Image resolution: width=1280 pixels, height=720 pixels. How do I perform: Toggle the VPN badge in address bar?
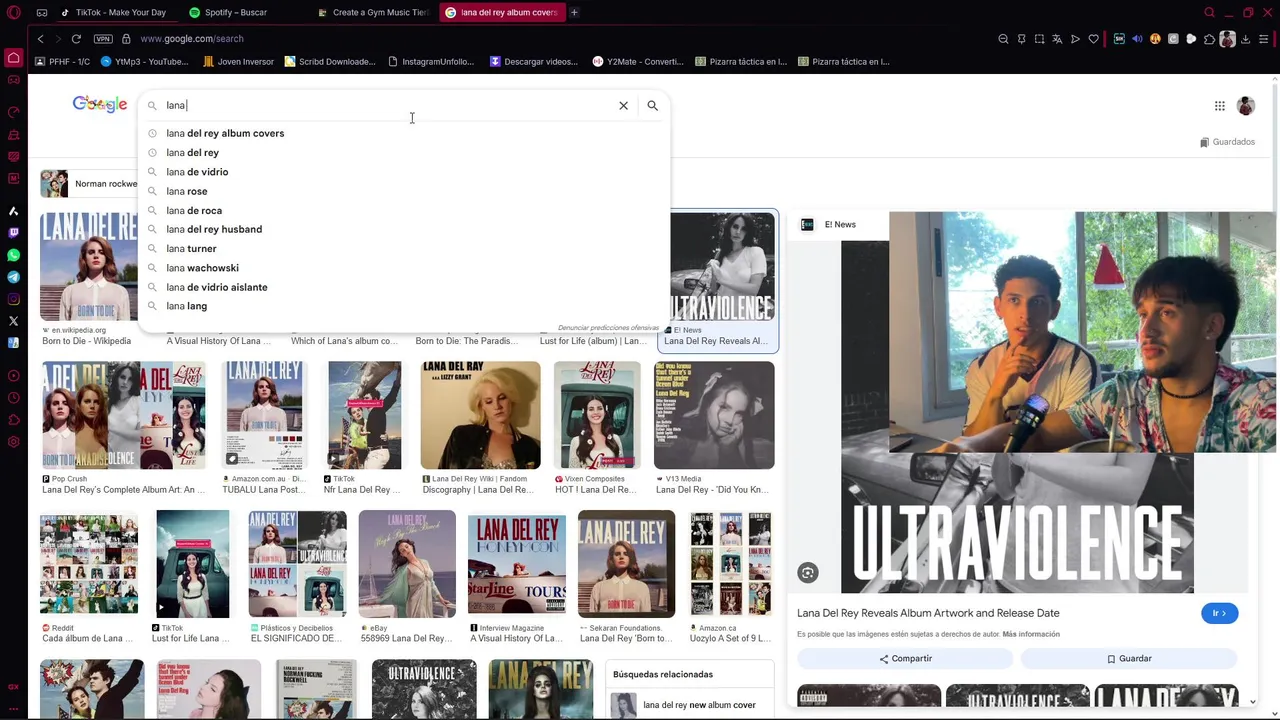[103, 39]
